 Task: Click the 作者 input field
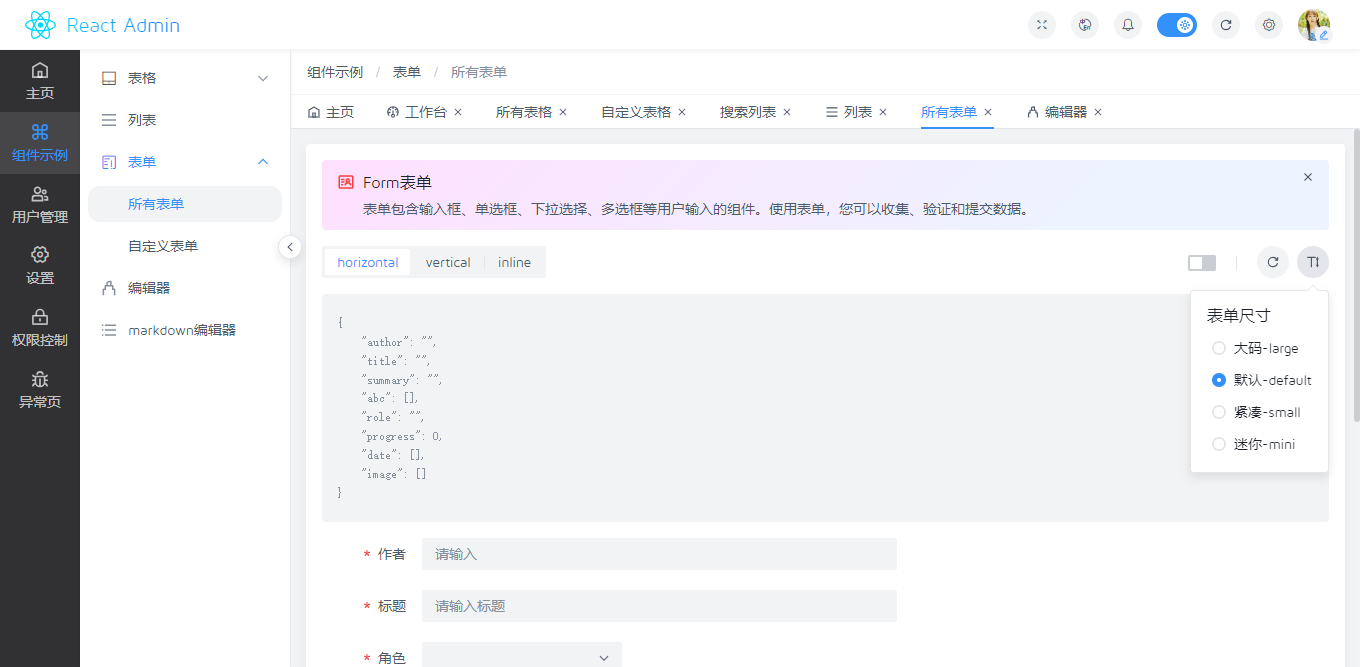pyautogui.click(x=659, y=554)
